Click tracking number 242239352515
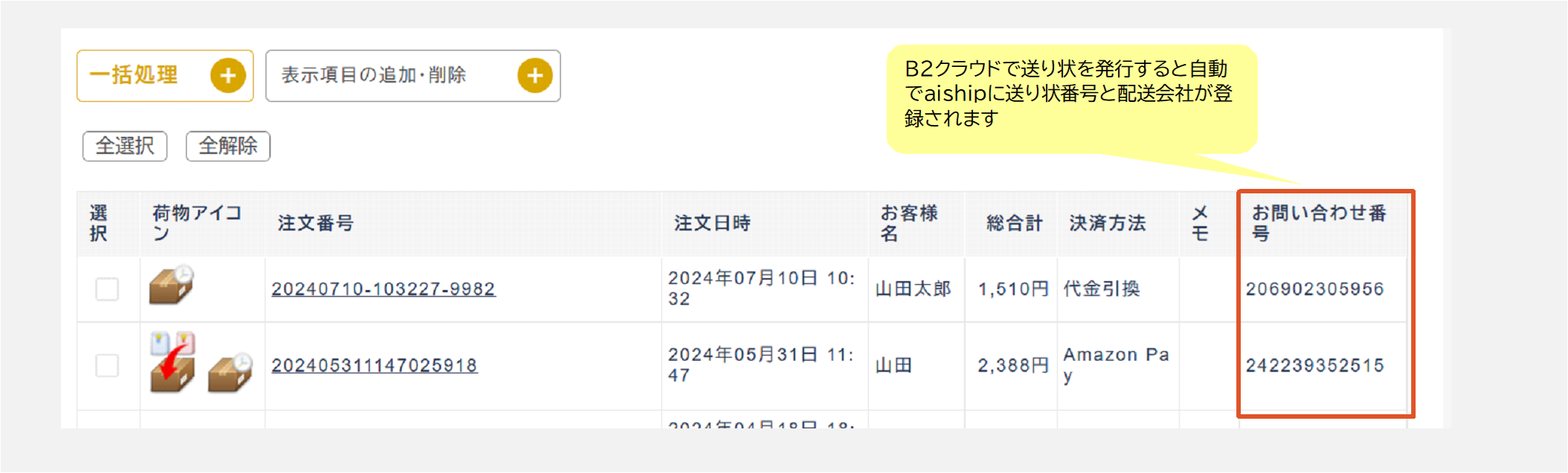1568x473 pixels. pyautogui.click(x=1314, y=366)
